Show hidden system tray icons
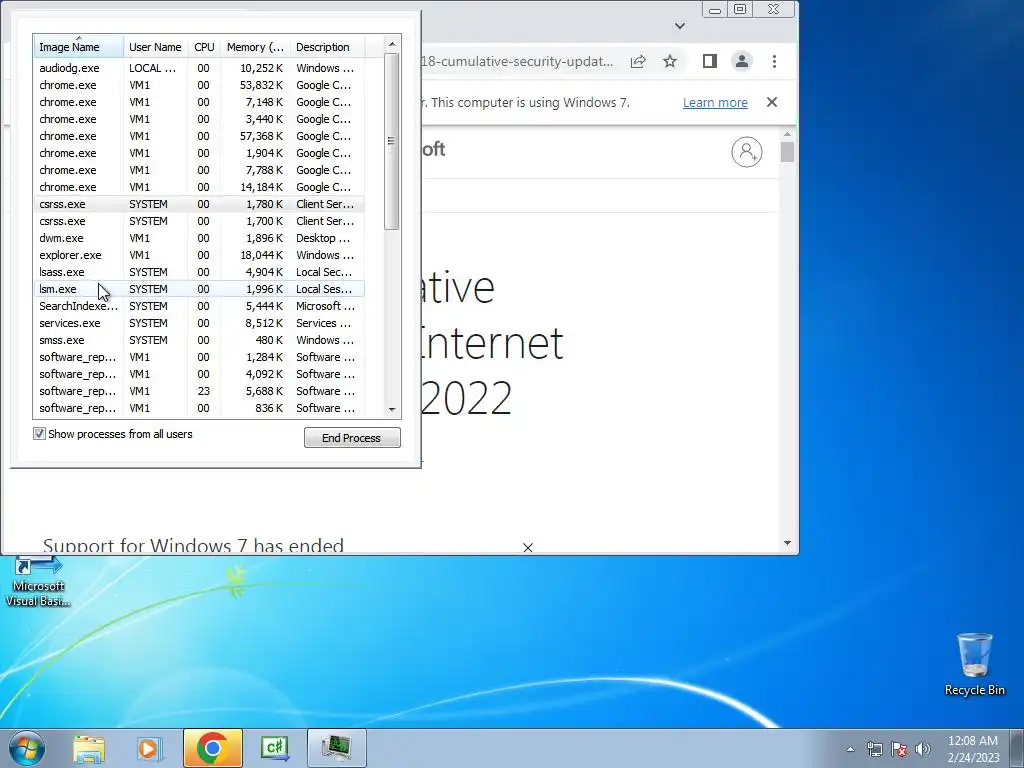The height and width of the screenshot is (768, 1024). [850, 749]
